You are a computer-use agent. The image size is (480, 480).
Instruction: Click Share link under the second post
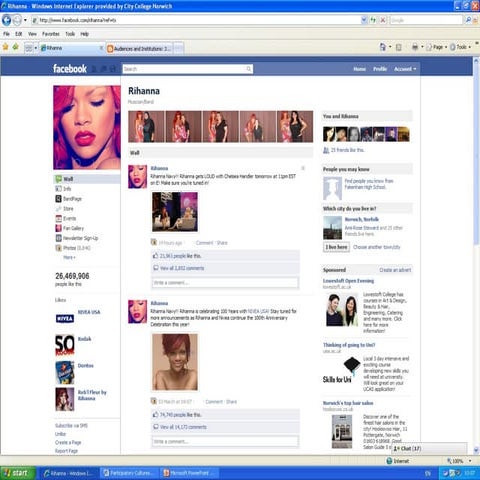[231, 402]
